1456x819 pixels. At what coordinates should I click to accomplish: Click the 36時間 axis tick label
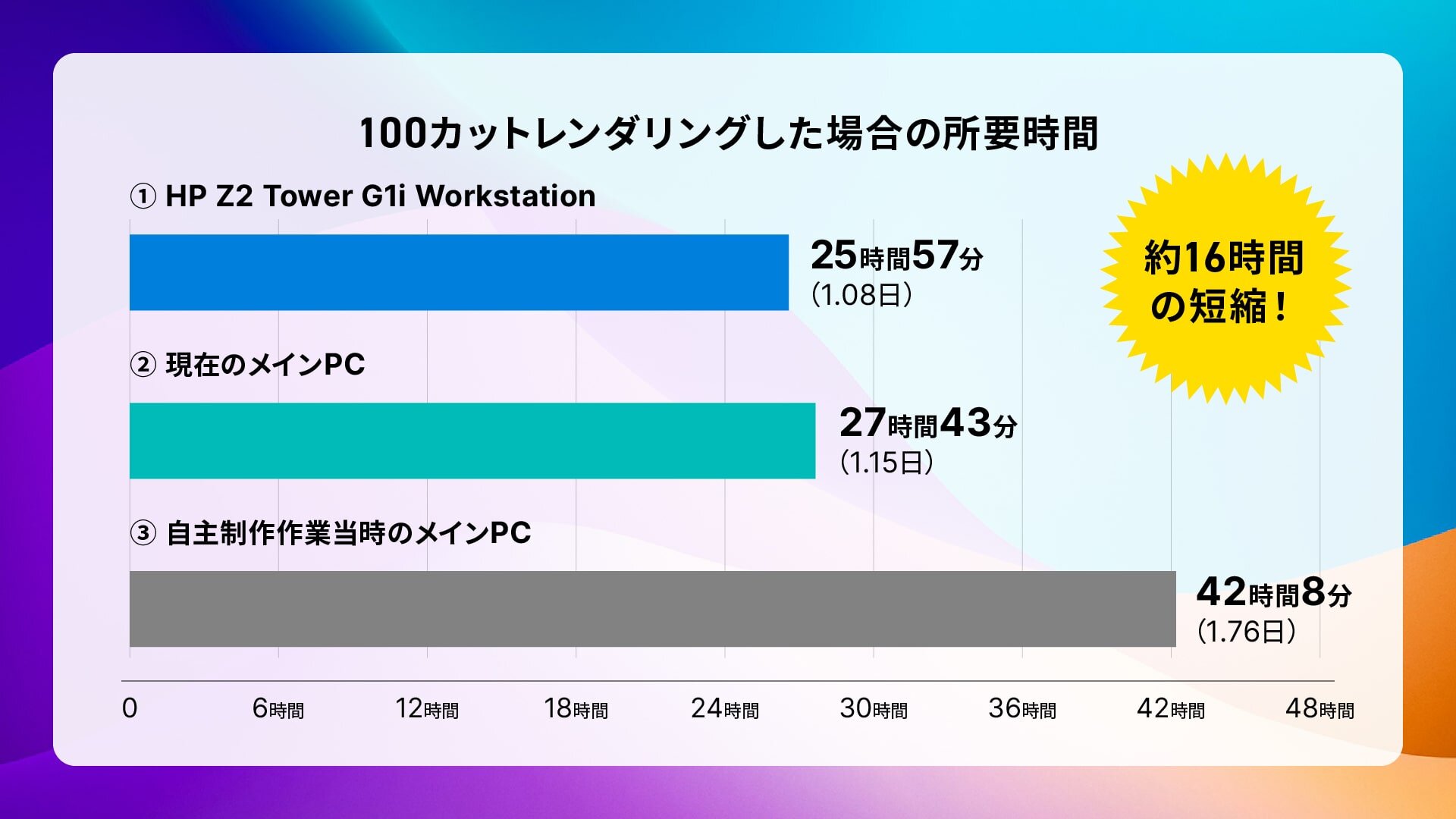click(x=1022, y=709)
